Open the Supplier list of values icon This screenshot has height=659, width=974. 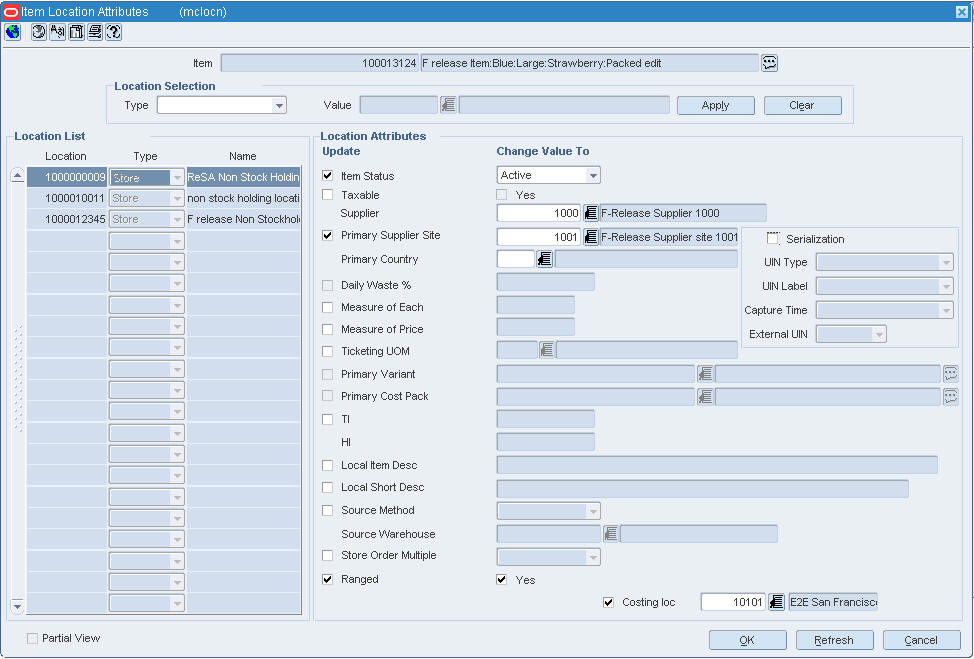pyautogui.click(x=590, y=213)
